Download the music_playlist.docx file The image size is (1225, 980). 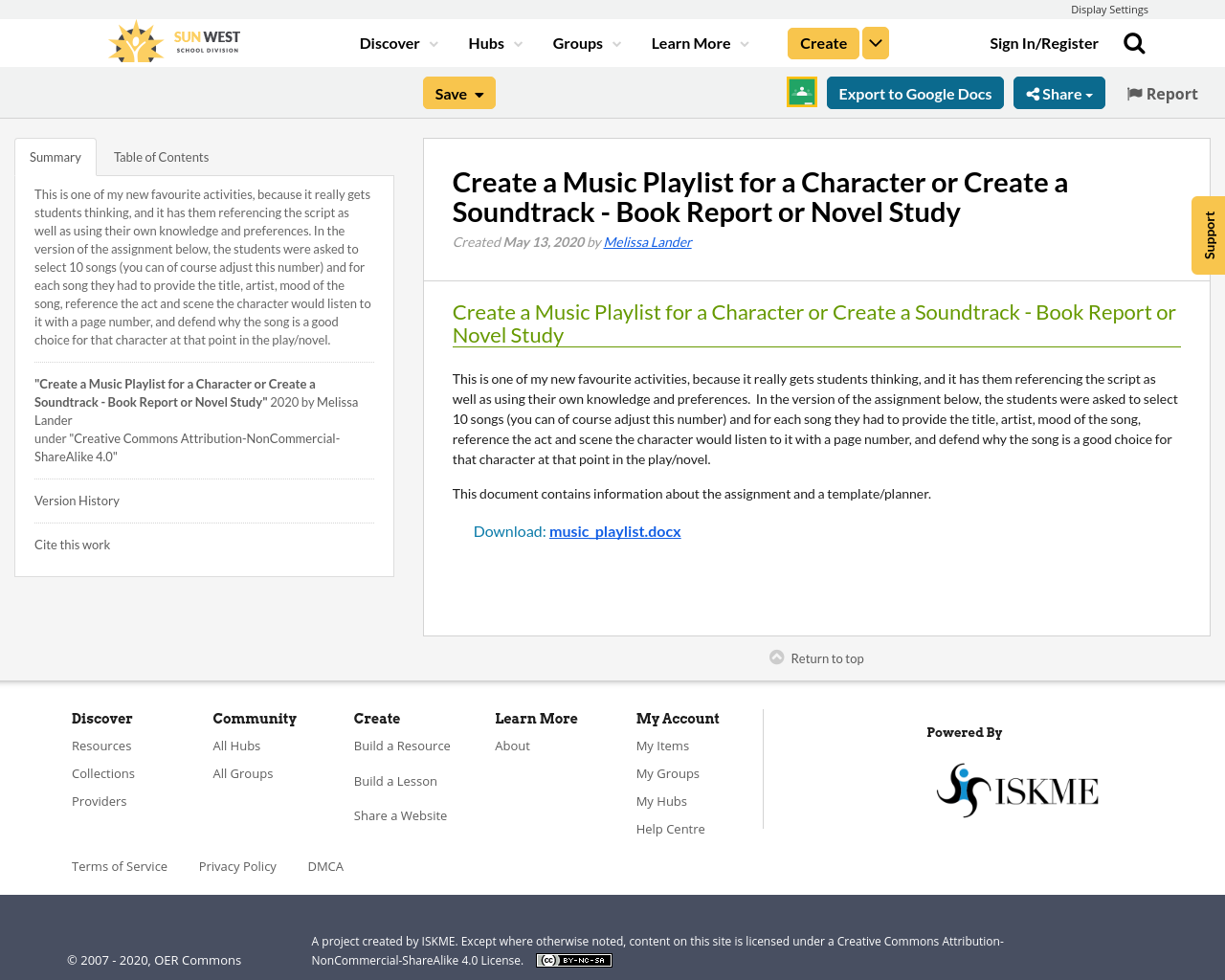[x=614, y=530]
